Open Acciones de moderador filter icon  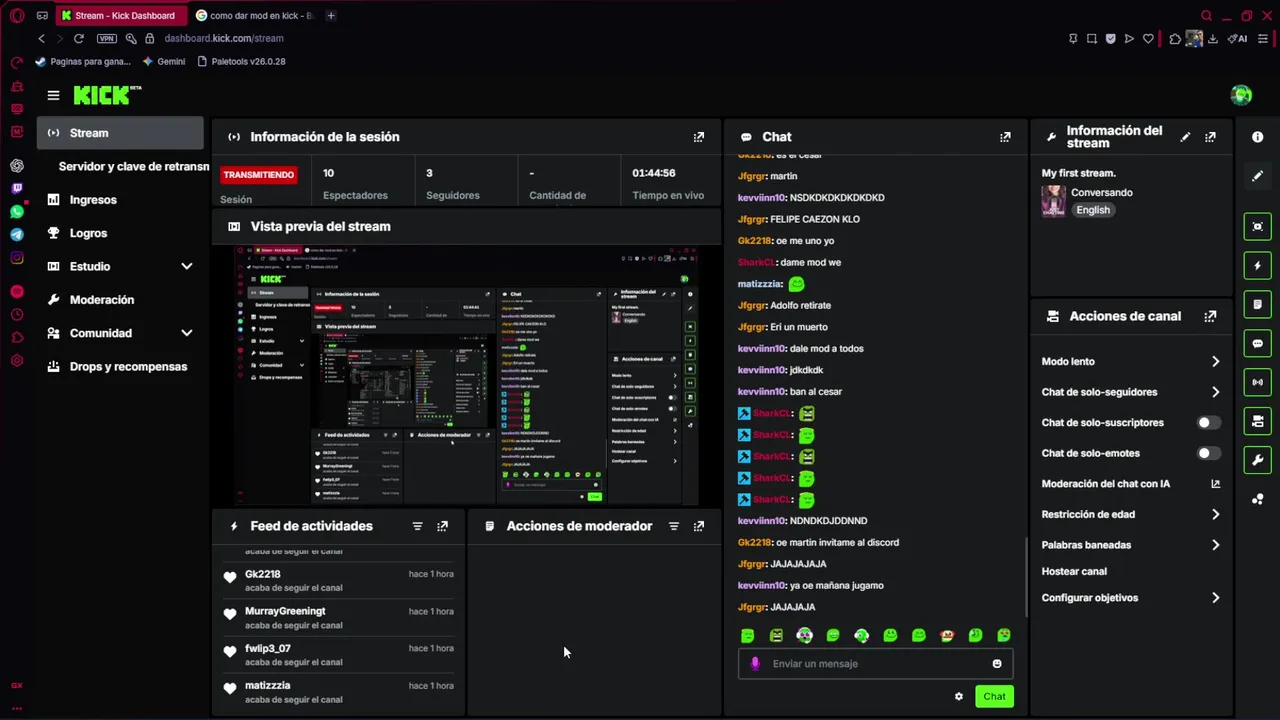pyautogui.click(x=673, y=526)
